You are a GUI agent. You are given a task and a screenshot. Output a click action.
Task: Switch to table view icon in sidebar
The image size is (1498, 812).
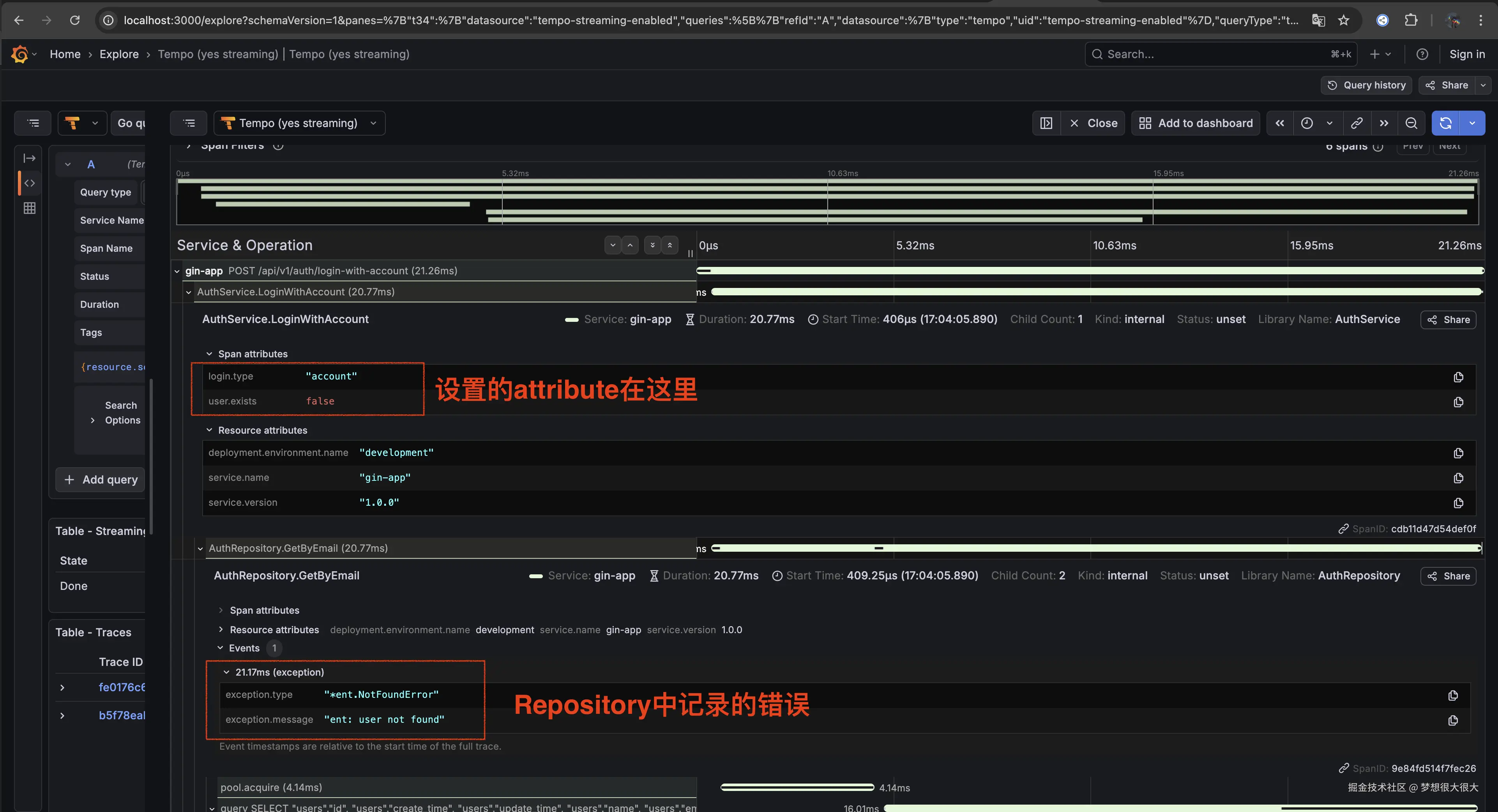(x=30, y=208)
